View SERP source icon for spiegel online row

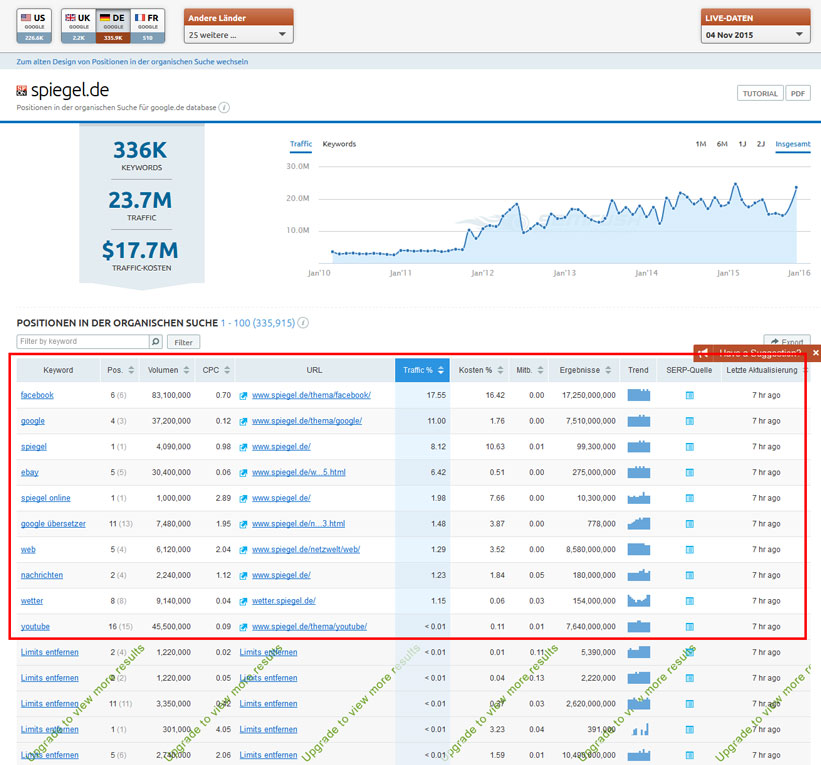(690, 498)
